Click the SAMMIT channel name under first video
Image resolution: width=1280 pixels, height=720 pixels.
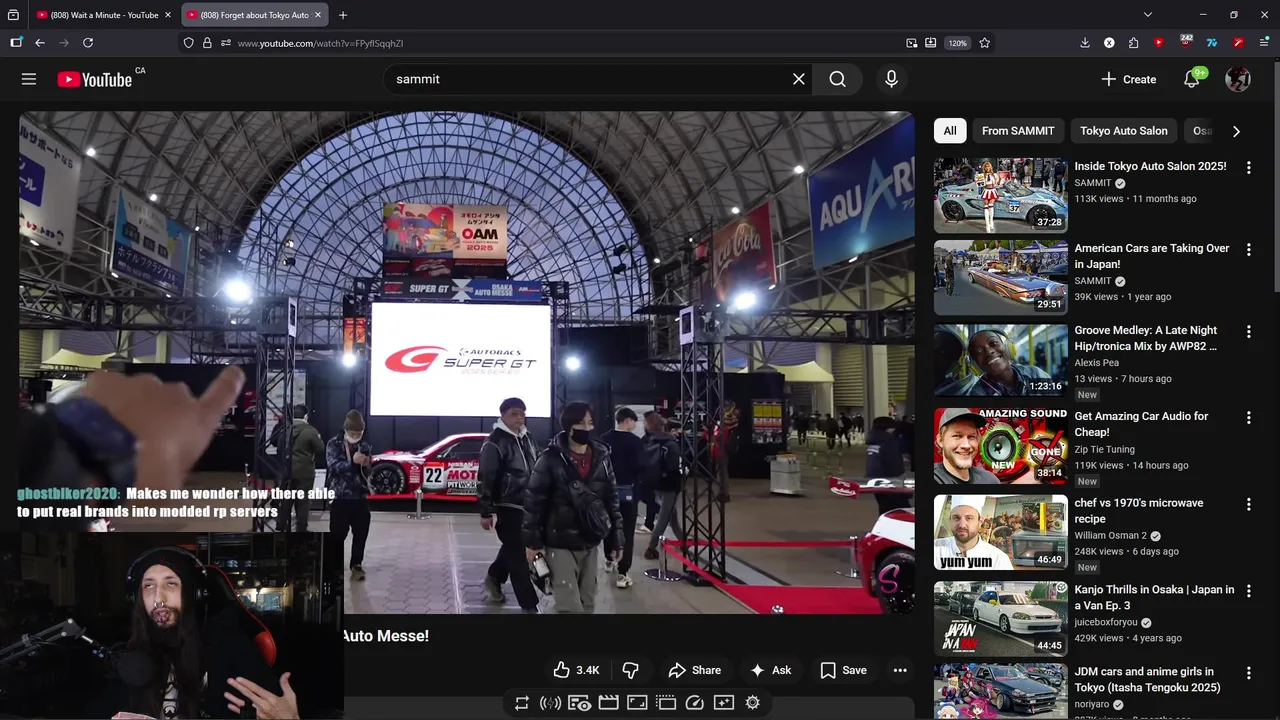[x=1093, y=183]
